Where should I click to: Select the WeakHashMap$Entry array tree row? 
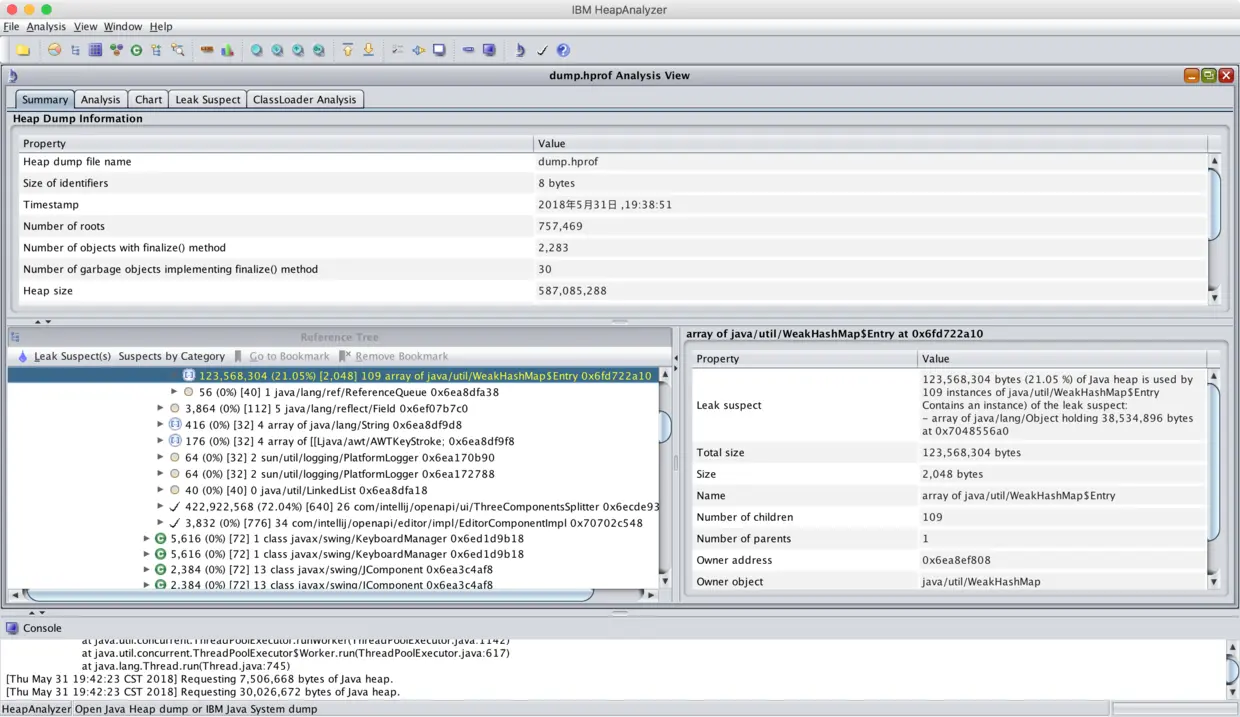click(333, 376)
